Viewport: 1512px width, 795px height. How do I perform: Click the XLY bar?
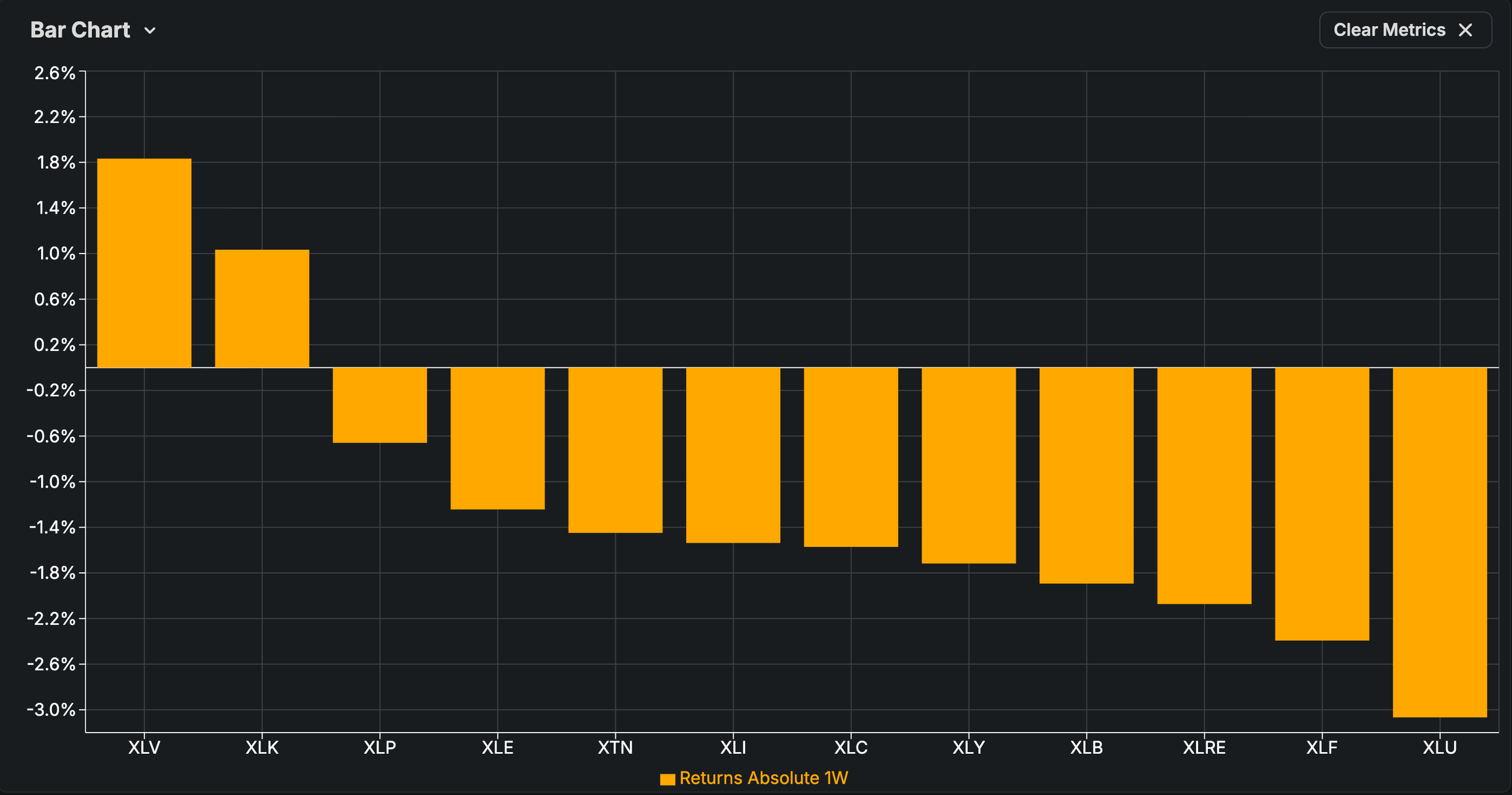point(969,466)
